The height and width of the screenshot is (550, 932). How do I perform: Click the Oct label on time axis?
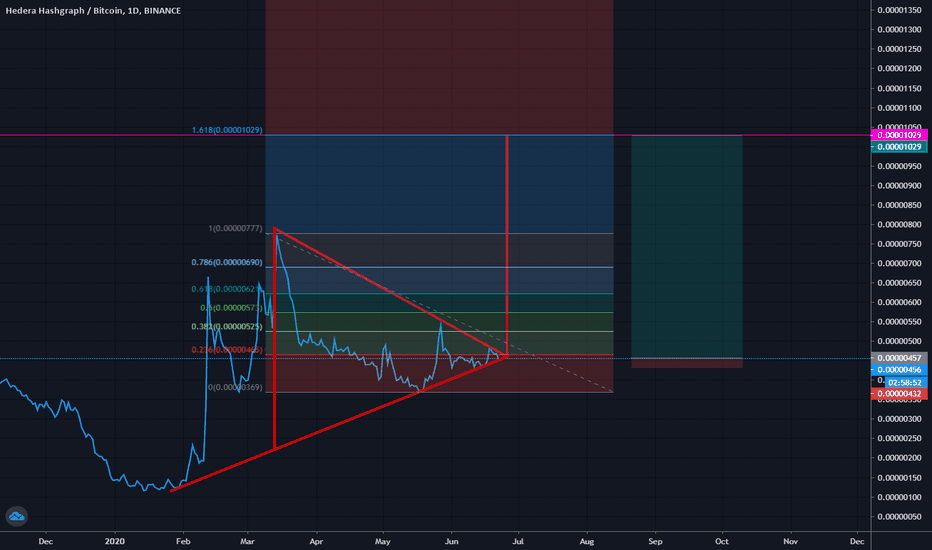click(x=722, y=541)
